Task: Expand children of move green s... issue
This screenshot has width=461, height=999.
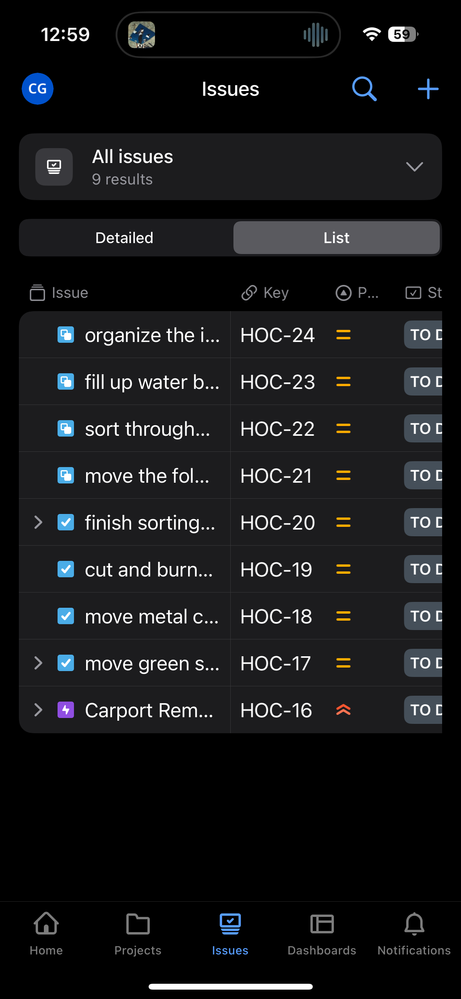Action: [x=38, y=663]
